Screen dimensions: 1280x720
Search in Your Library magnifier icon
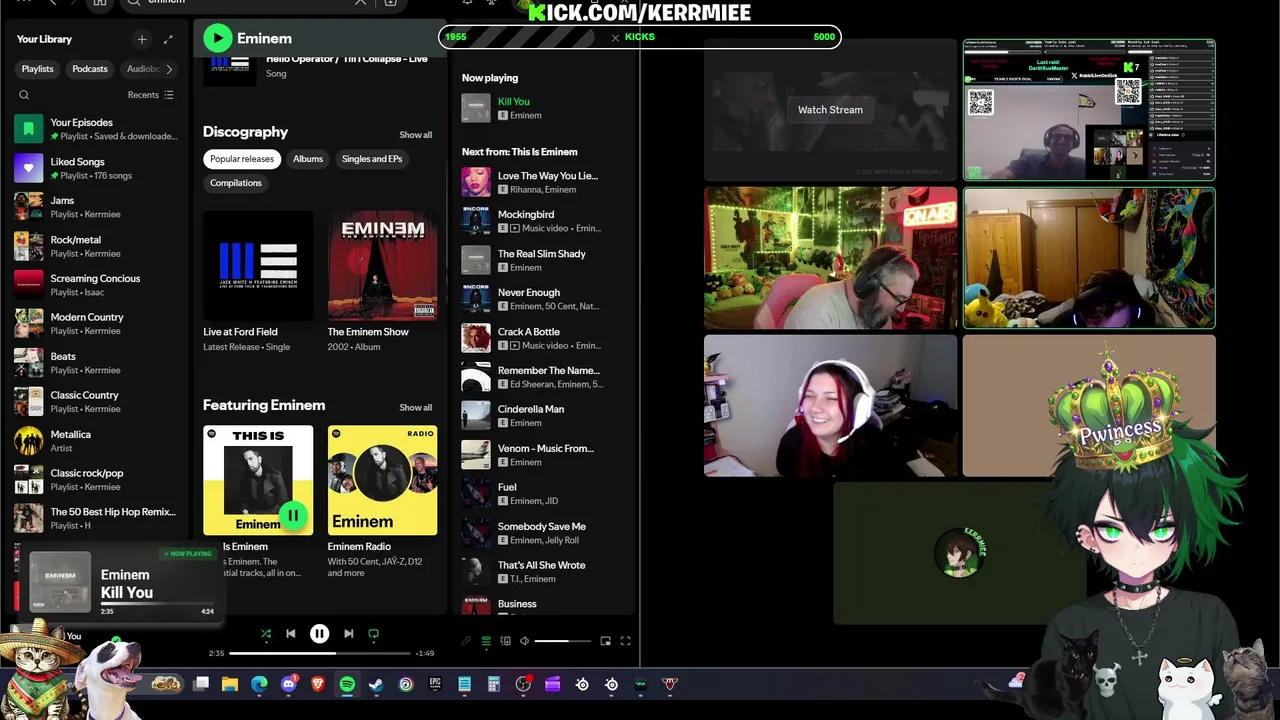point(24,95)
